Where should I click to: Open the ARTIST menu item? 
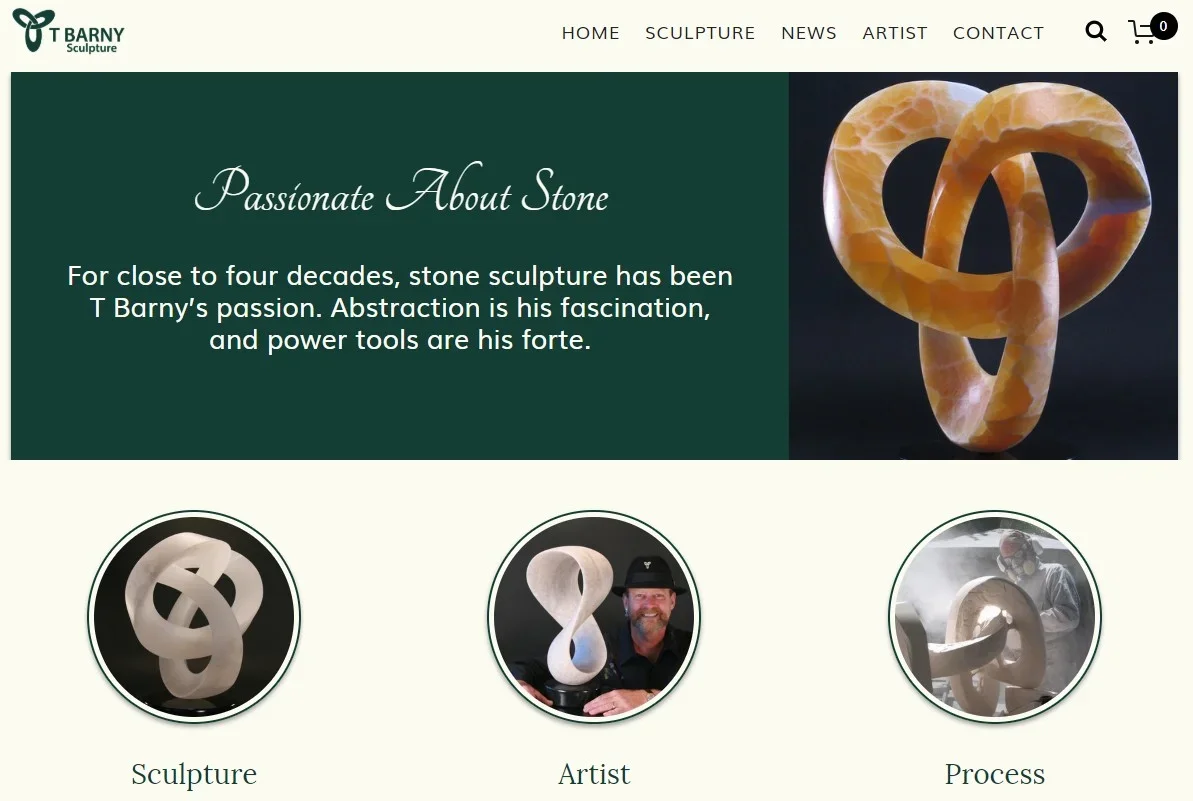tap(895, 33)
